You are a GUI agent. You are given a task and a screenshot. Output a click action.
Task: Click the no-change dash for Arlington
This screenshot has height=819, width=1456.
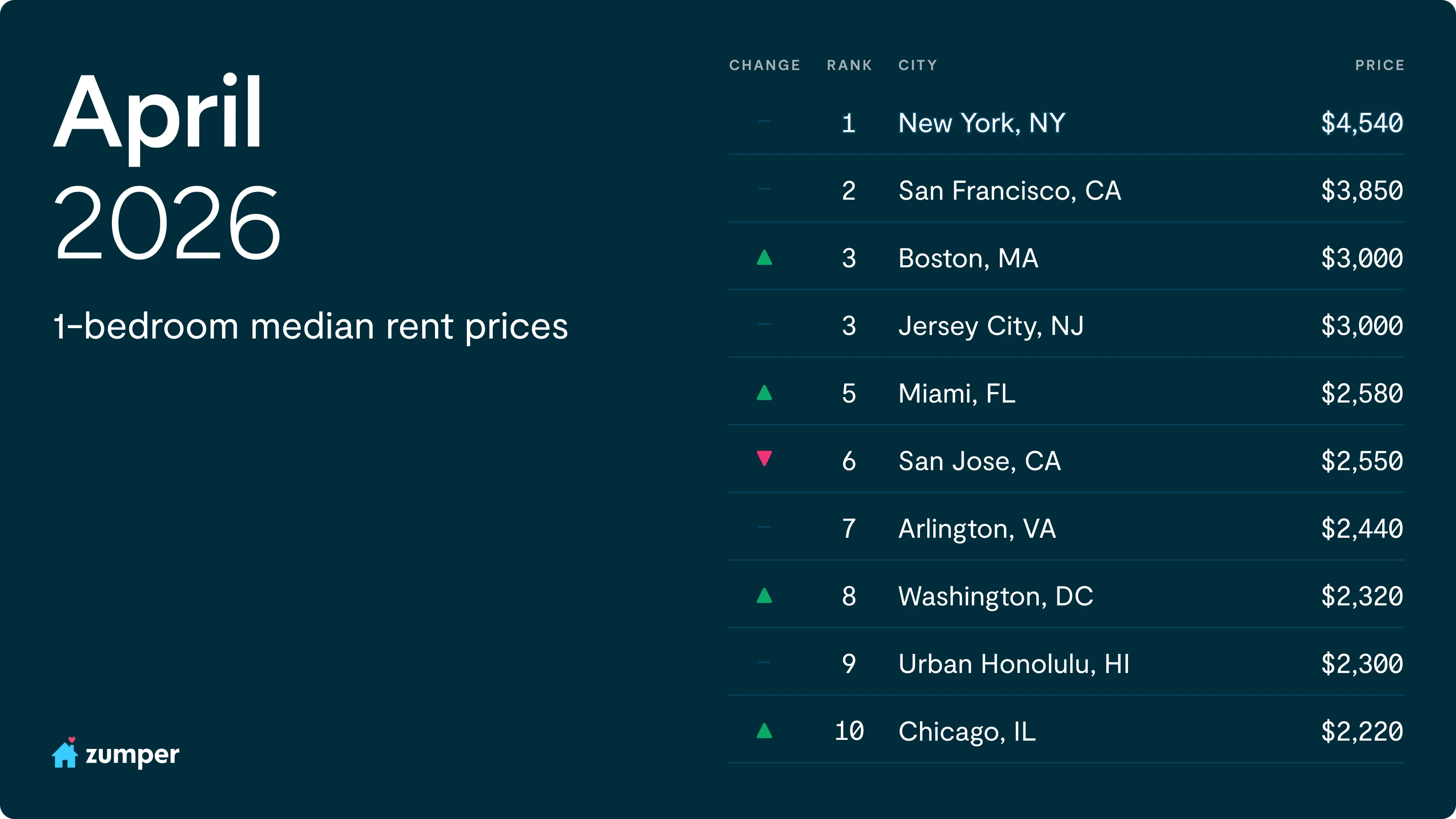(x=764, y=527)
